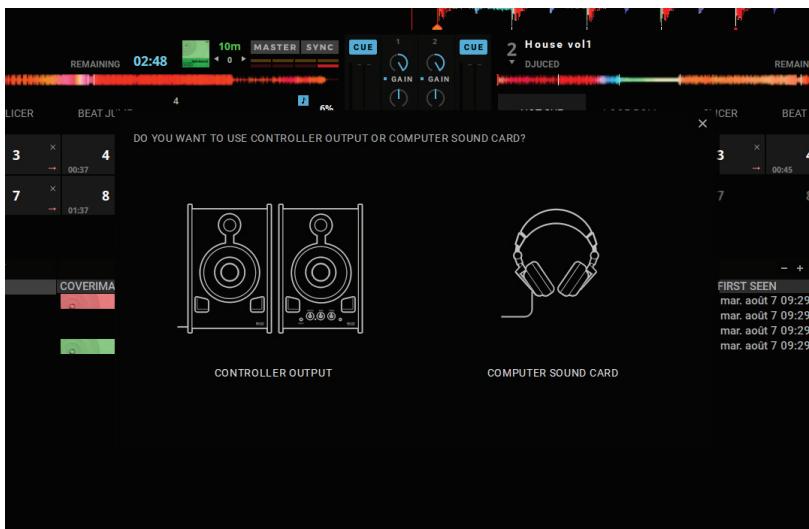Viewport: 809px width, 529px height.
Task: Sort by COVERIMAGE column header
Action: [x=87, y=286]
